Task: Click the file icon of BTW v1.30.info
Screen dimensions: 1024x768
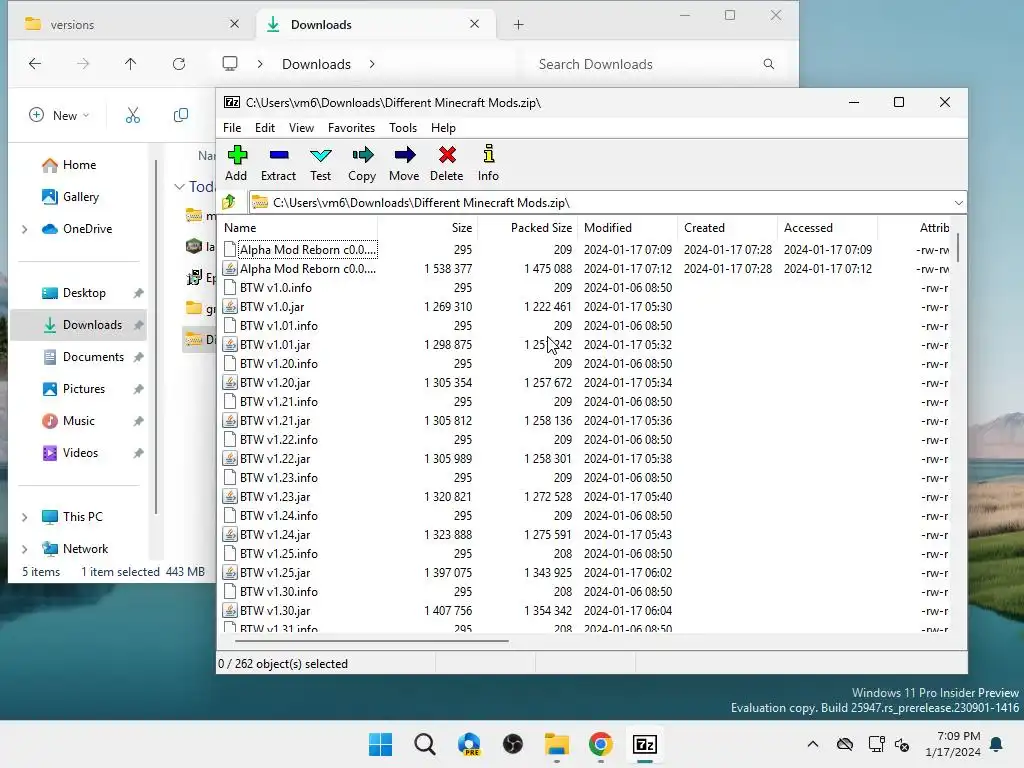Action: (x=230, y=592)
